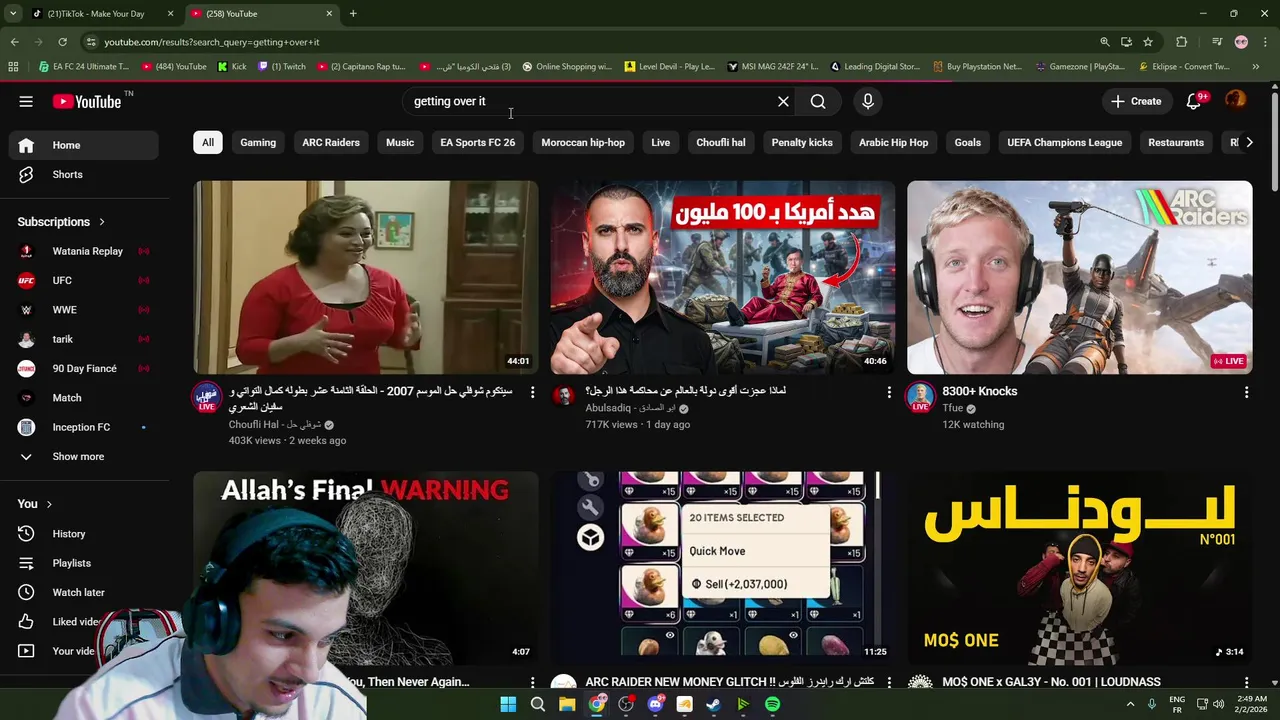Open a new browser tab

coord(353,14)
